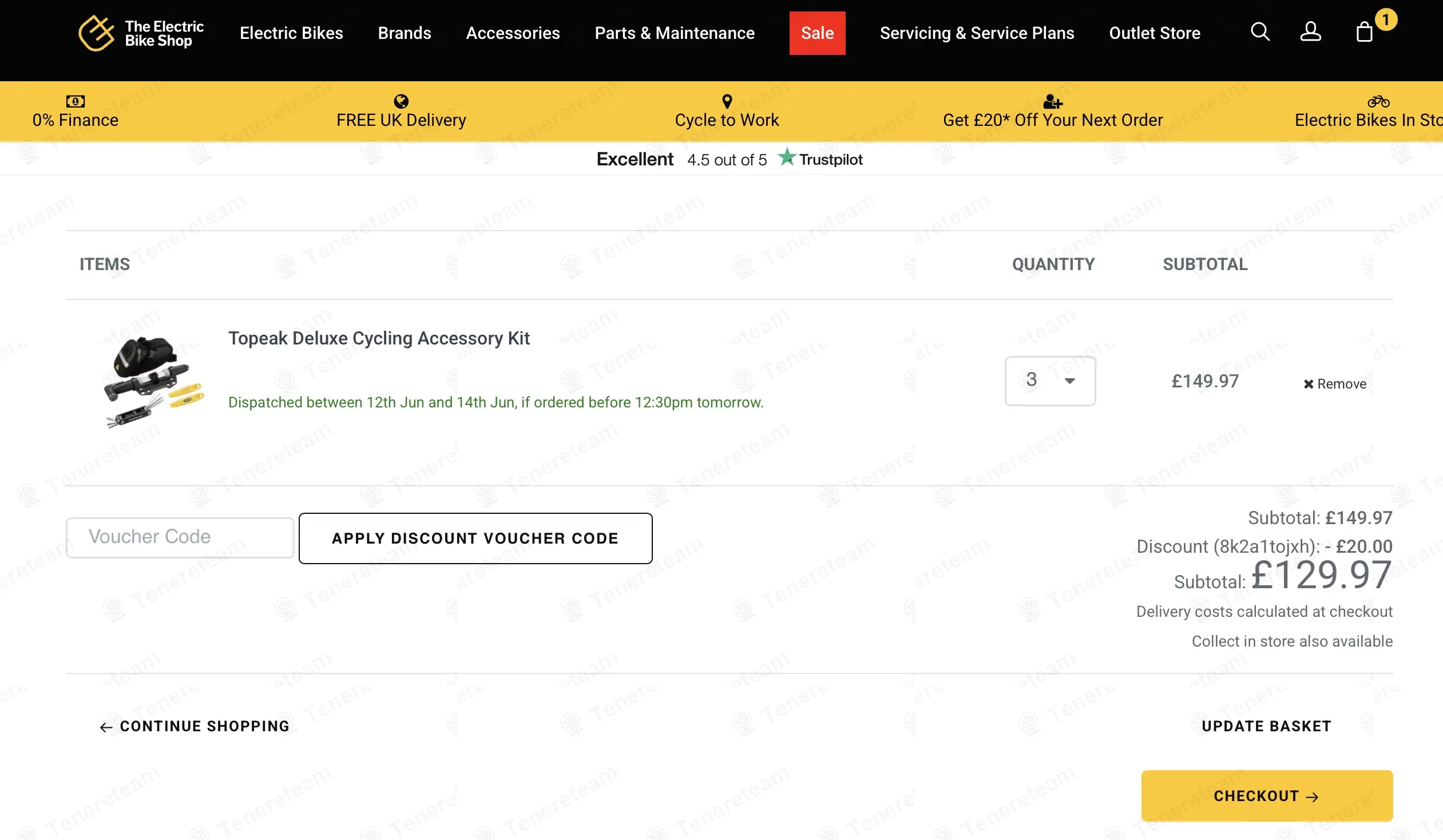Click the red Sale tab
This screenshot has height=840, width=1443.
pyautogui.click(x=816, y=33)
